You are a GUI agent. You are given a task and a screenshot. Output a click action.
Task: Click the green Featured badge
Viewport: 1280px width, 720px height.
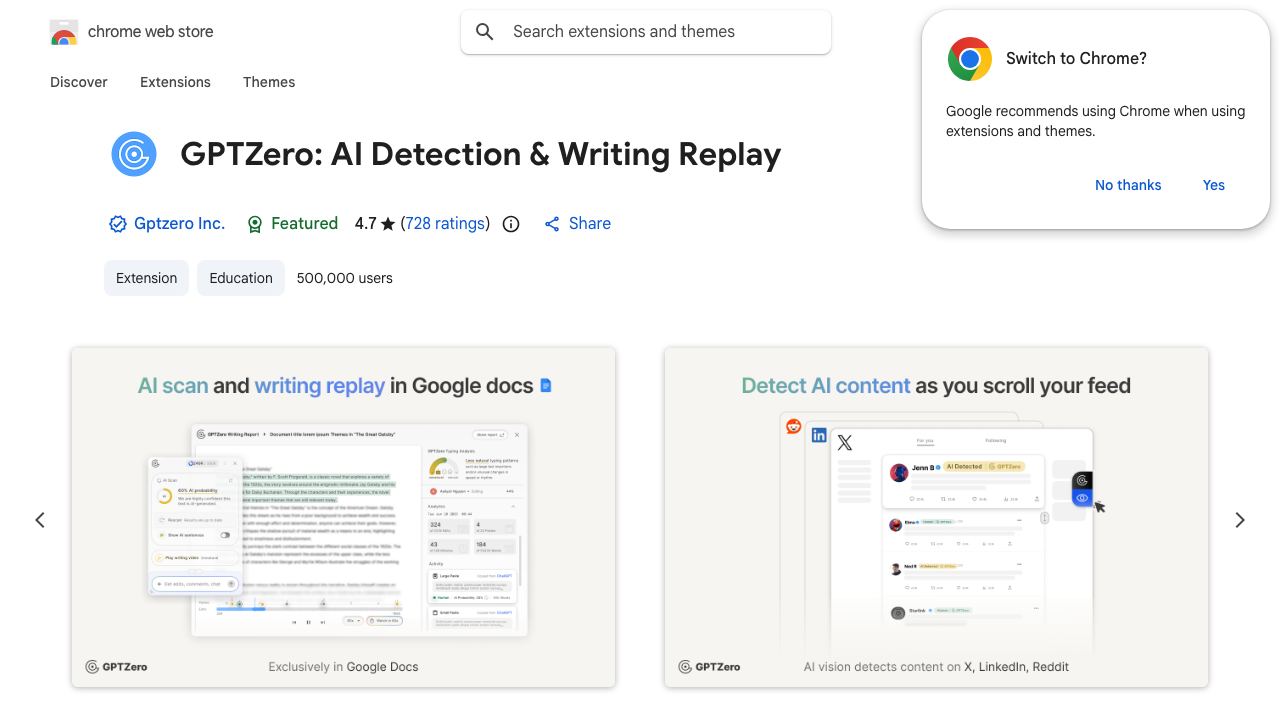coord(292,224)
